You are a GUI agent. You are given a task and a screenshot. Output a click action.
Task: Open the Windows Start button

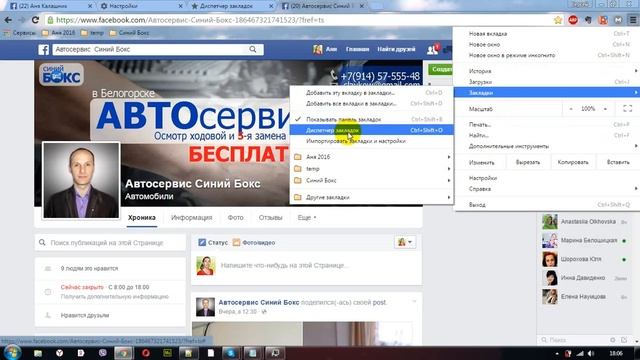pos(12,353)
